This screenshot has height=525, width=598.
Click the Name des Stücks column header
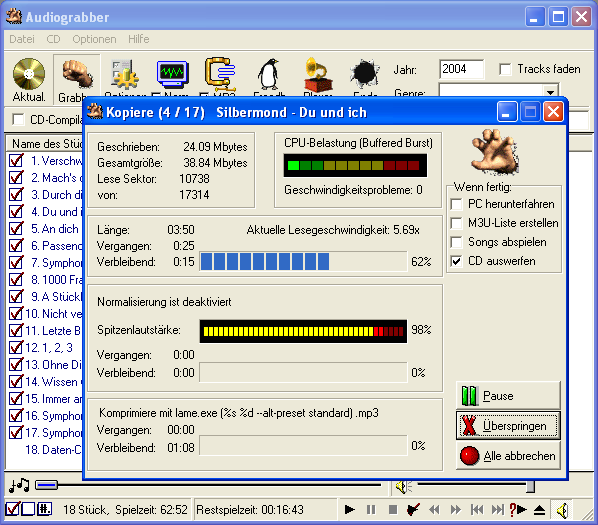click(45, 144)
